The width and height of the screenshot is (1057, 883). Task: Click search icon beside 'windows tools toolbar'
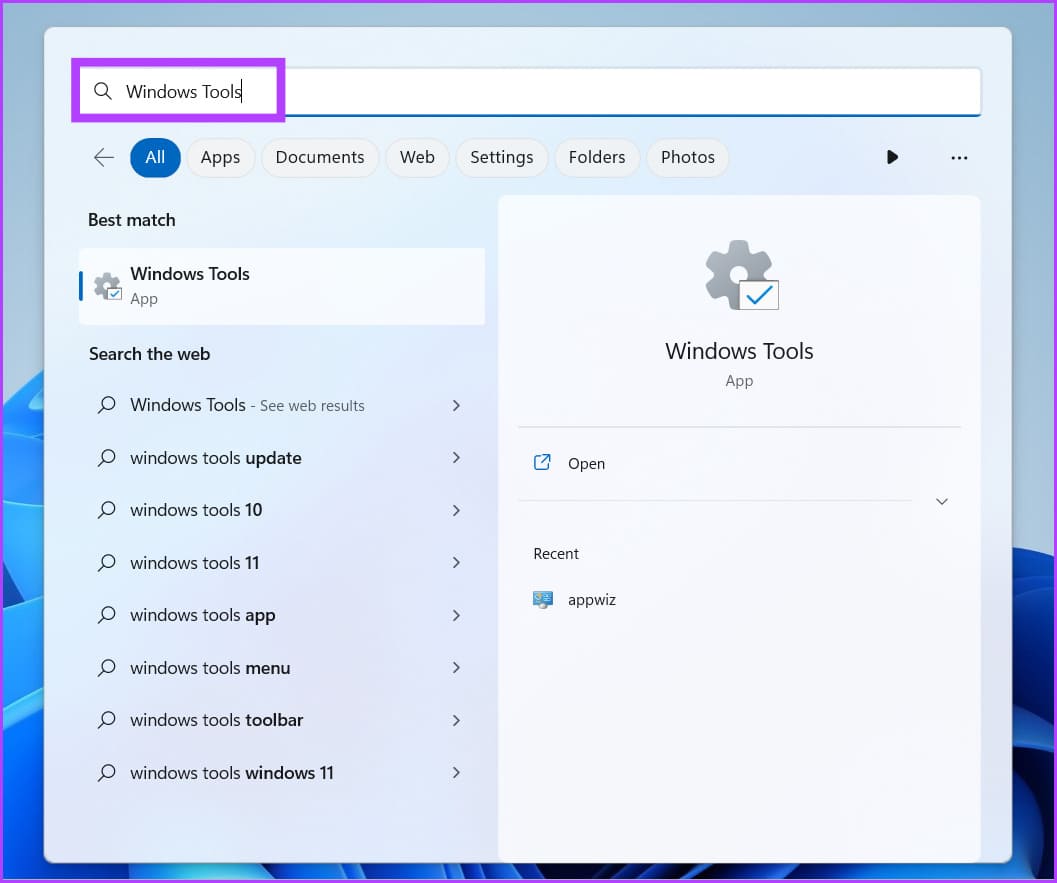(107, 721)
